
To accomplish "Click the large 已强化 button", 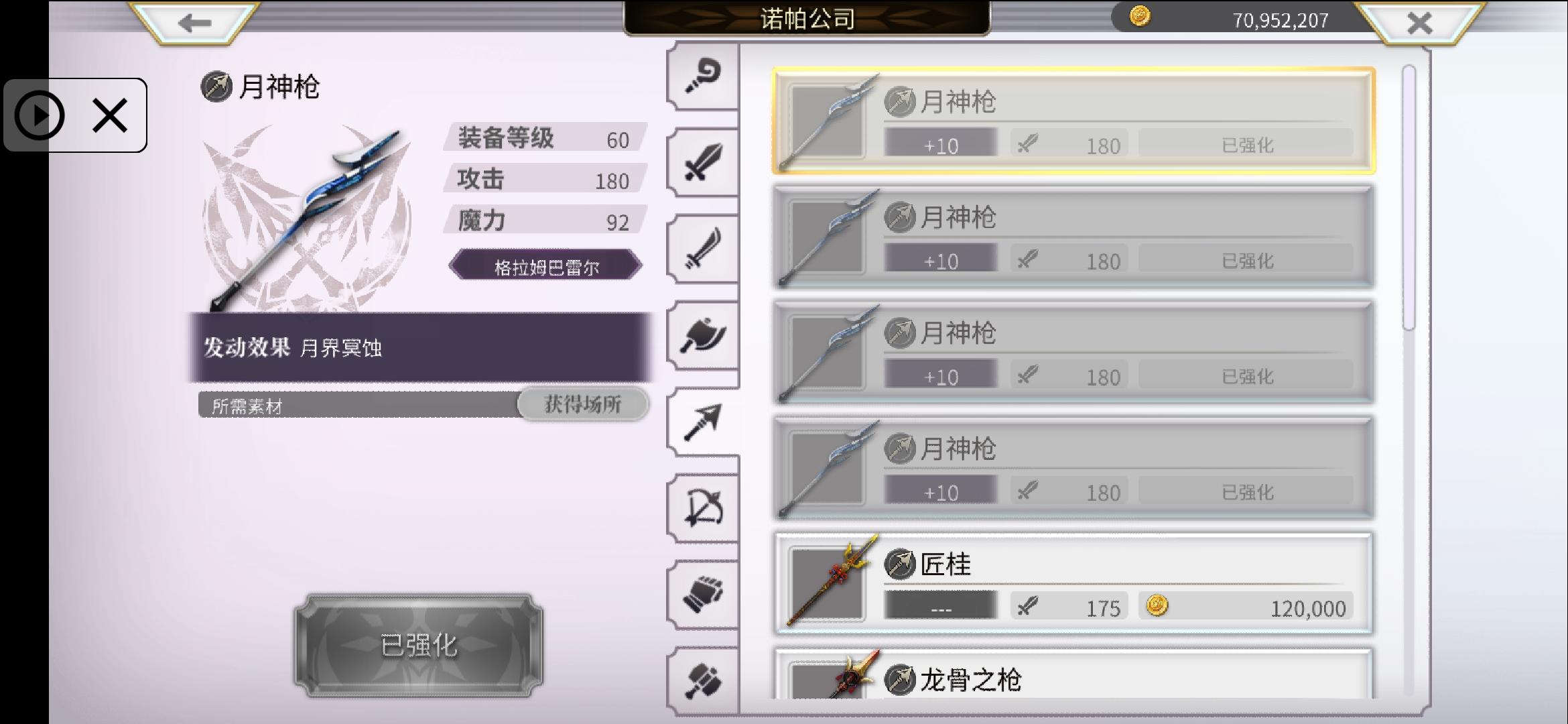I will coord(419,645).
